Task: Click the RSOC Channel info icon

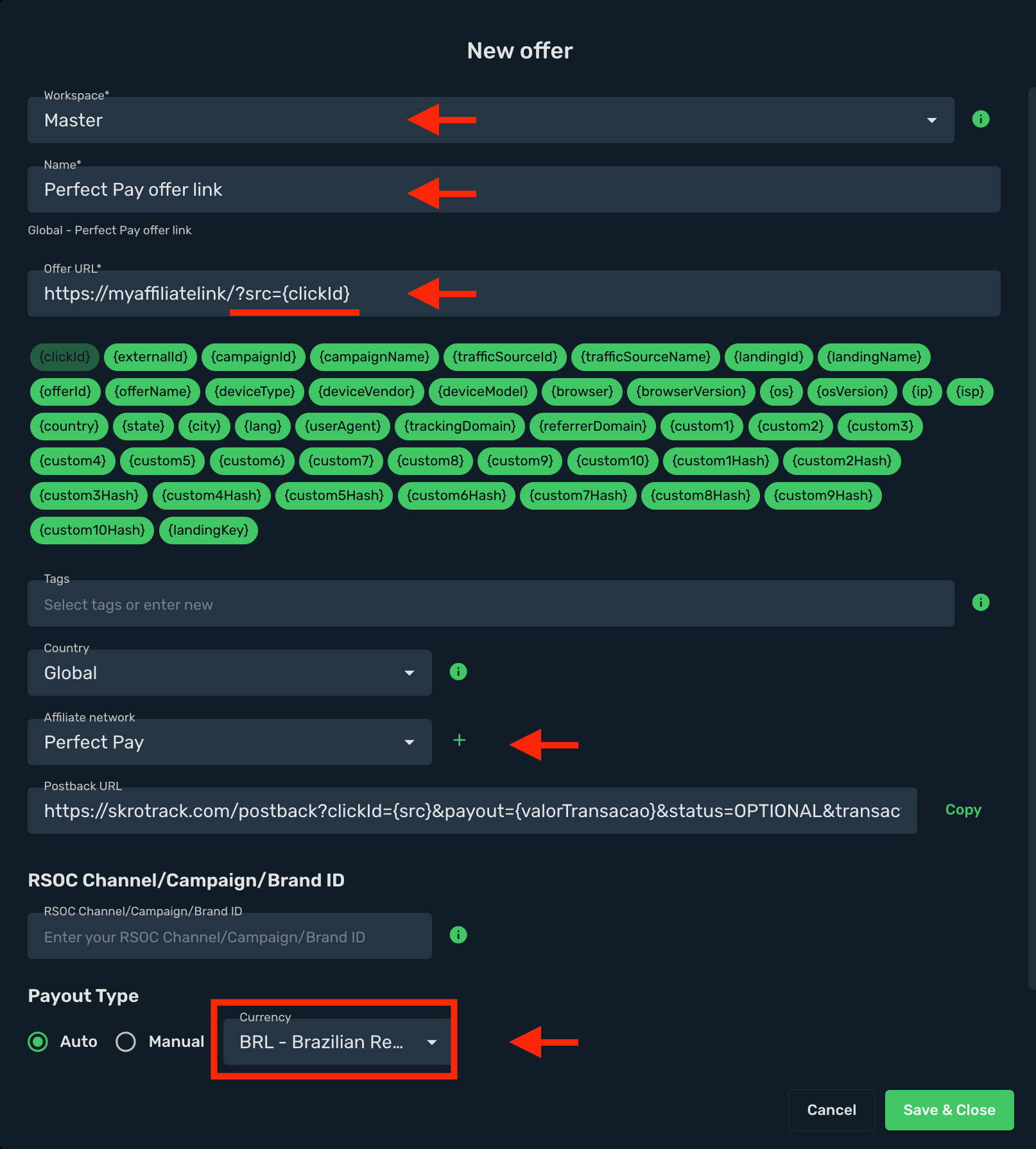Action: click(x=458, y=935)
